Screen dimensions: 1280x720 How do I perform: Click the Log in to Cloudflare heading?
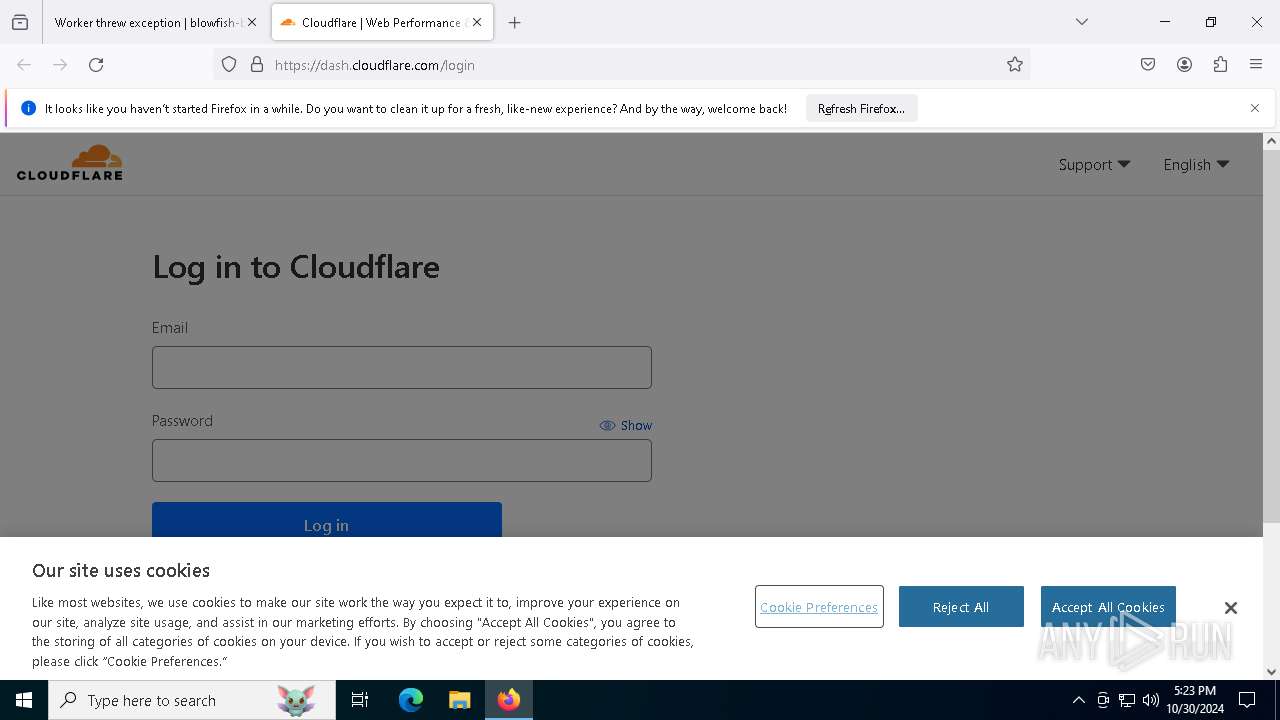click(296, 267)
